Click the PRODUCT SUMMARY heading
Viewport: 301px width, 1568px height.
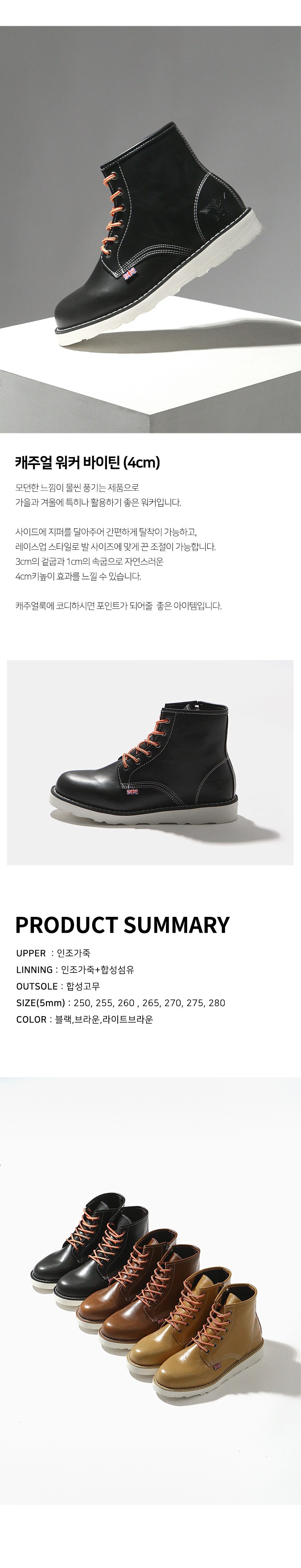click(122, 925)
